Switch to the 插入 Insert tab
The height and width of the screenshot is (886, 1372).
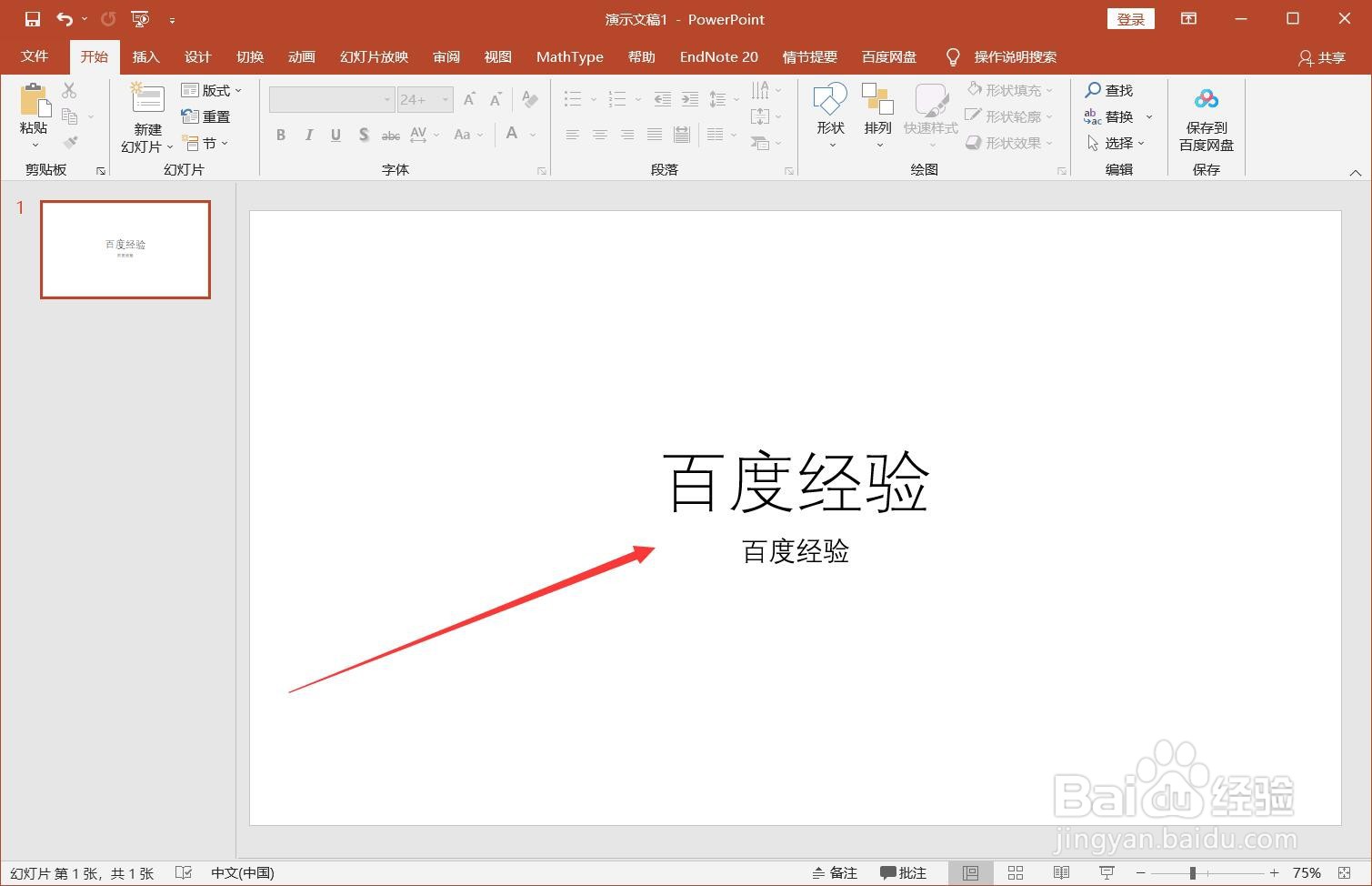click(x=145, y=56)
